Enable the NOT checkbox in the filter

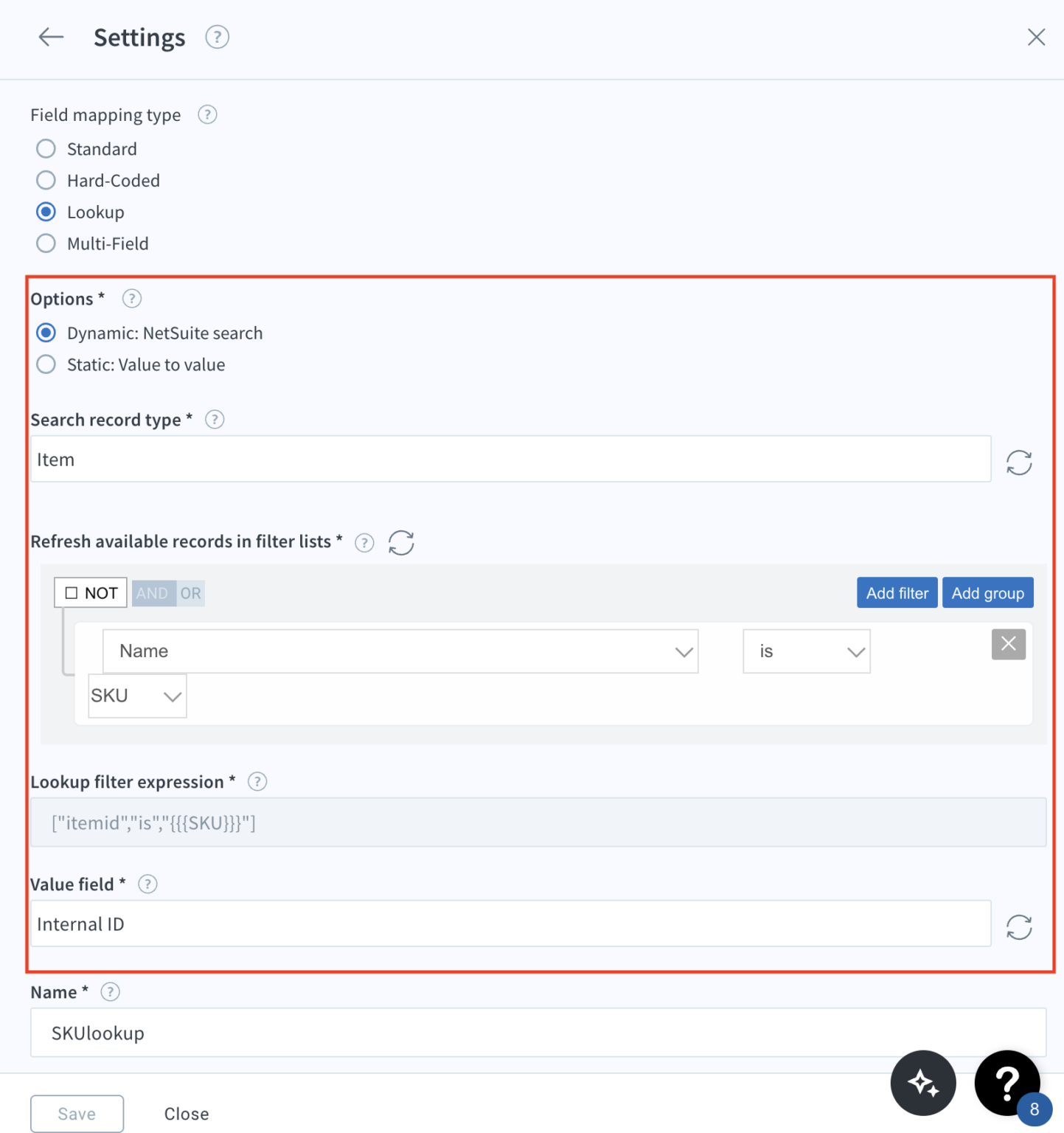click(71, 592)
